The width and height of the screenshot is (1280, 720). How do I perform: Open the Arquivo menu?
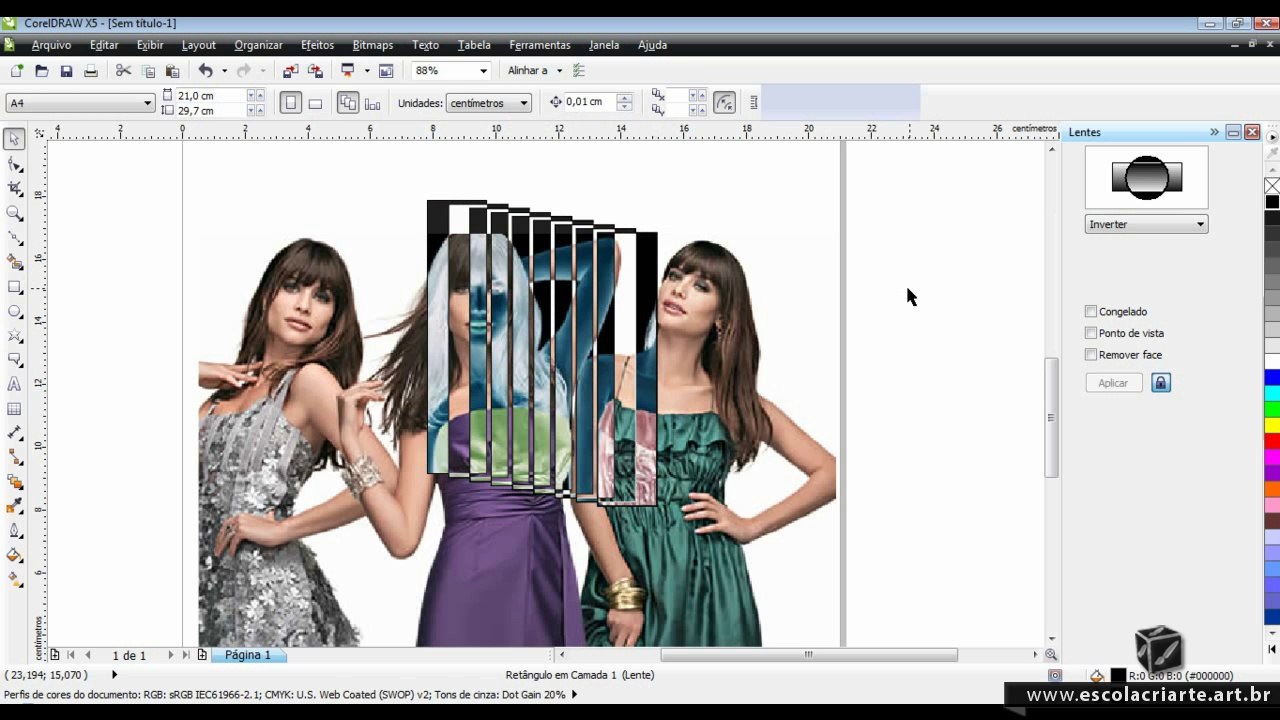[51, 45]
